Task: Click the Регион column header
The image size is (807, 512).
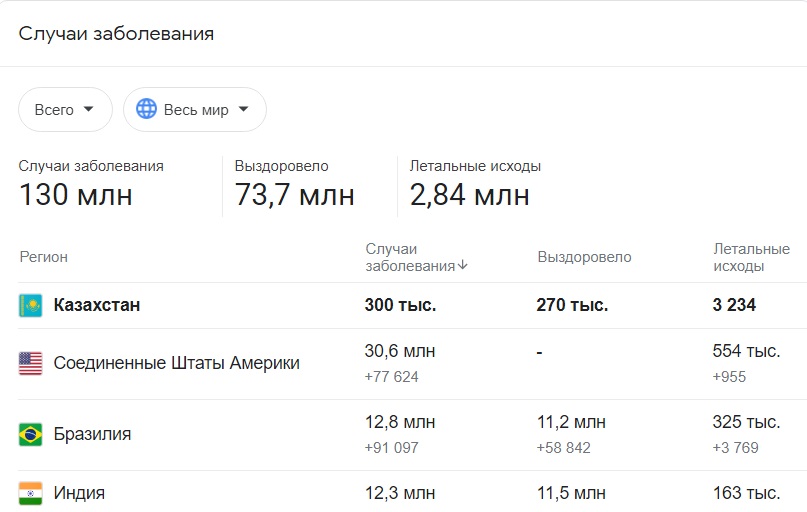Action: coord(44,257)
